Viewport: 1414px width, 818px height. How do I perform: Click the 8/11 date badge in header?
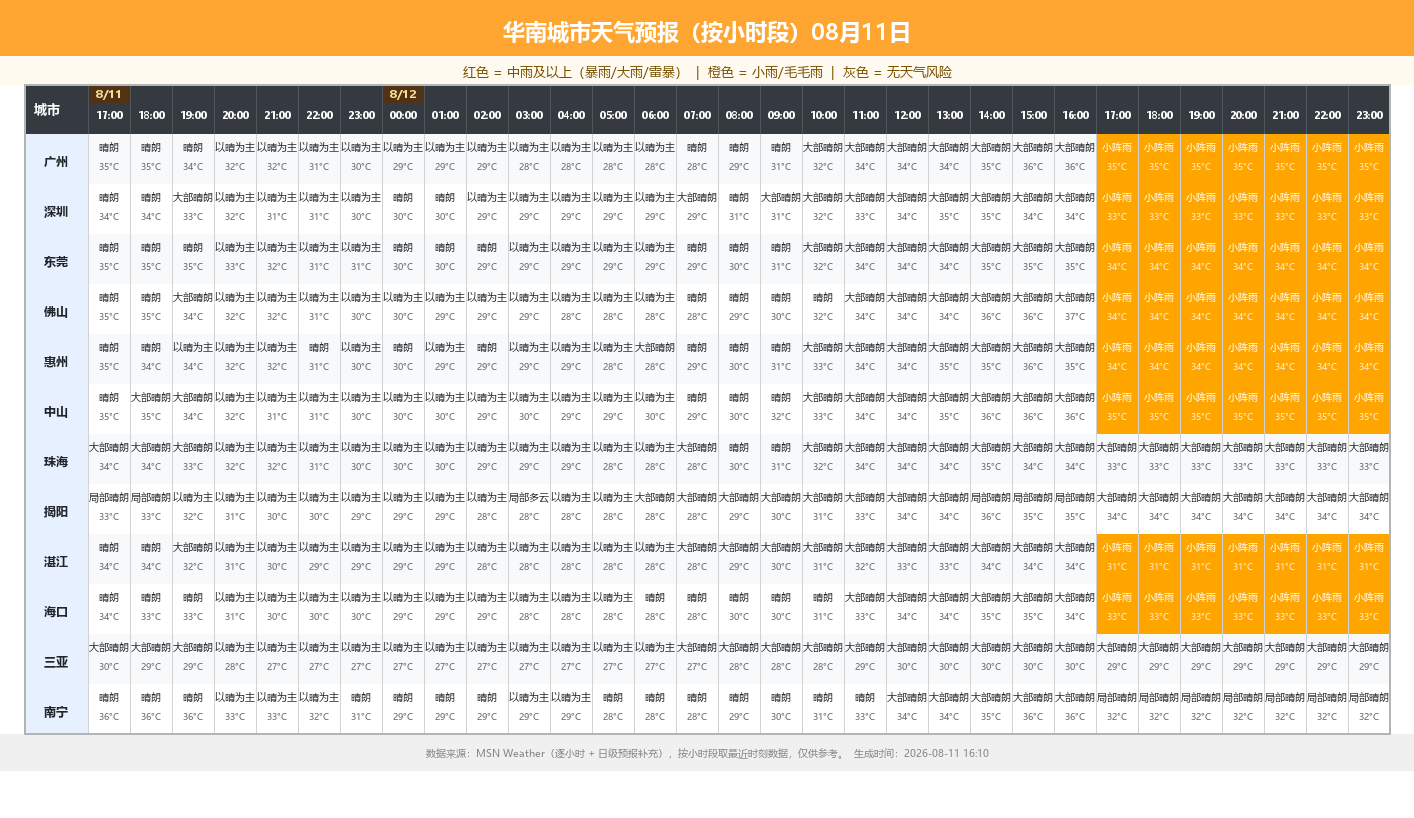[x=108, y=94]
